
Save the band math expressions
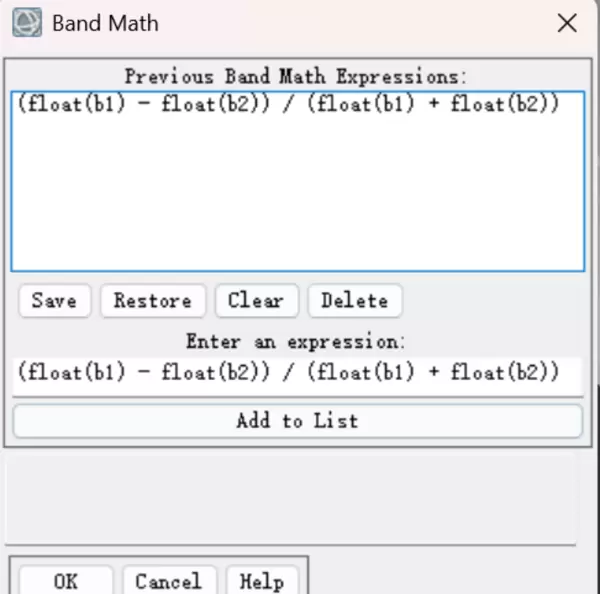54,300
